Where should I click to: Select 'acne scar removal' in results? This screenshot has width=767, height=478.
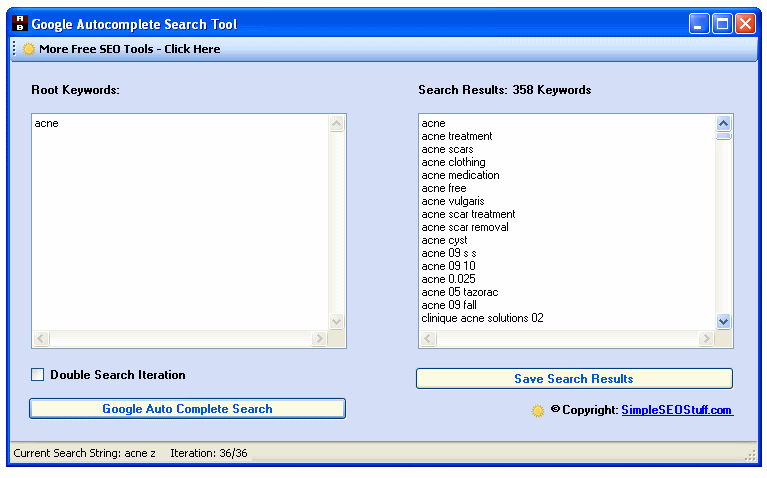coord(465,227)
